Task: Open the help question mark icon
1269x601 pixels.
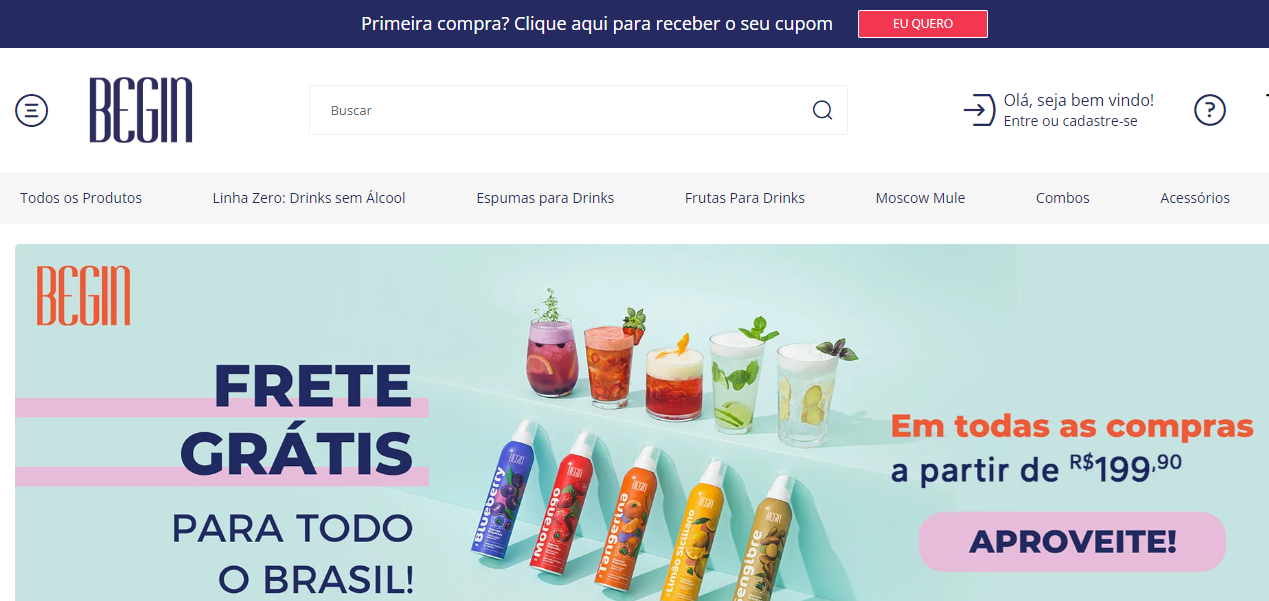Action: tap(1210, 110)
